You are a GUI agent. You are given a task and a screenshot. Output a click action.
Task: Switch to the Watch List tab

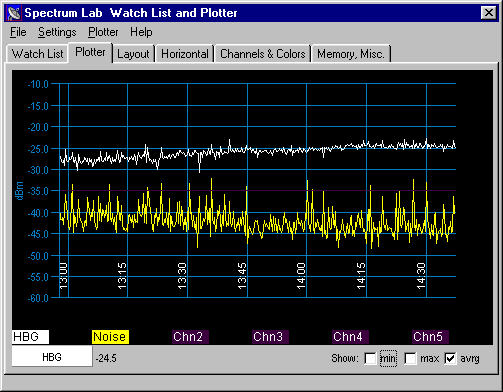click(37, 54)
